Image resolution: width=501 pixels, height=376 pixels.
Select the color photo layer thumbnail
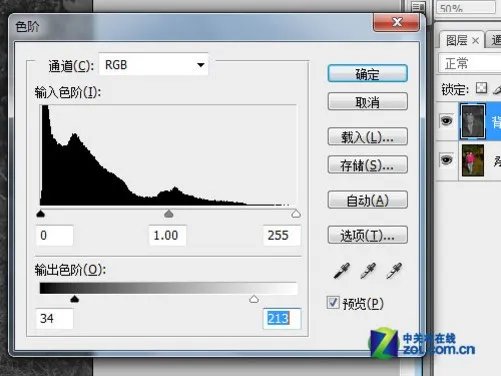point(473,160)
